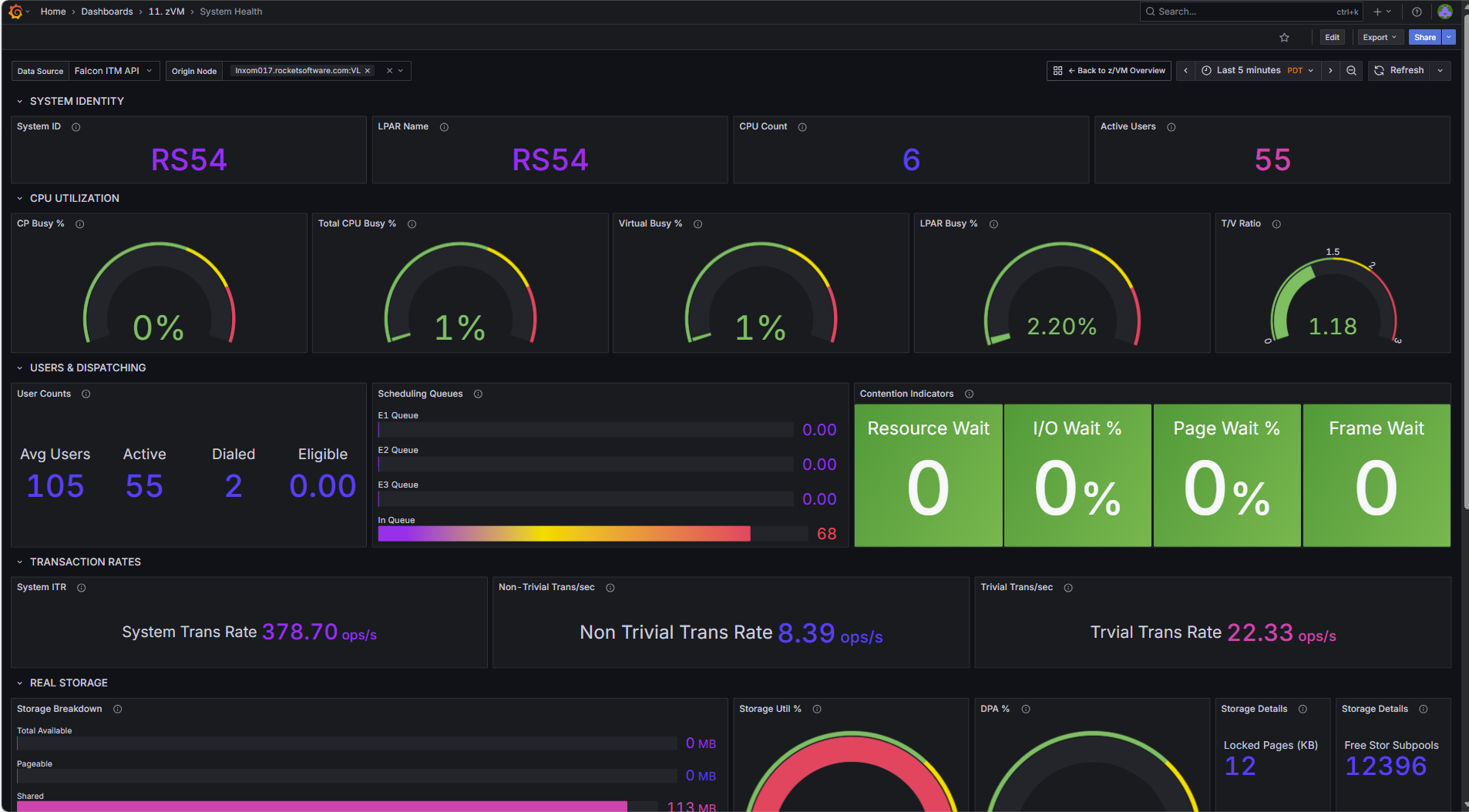Show info tooltip for System ITR panel
Screen dimensions: 1469x812
coord(82,588)
